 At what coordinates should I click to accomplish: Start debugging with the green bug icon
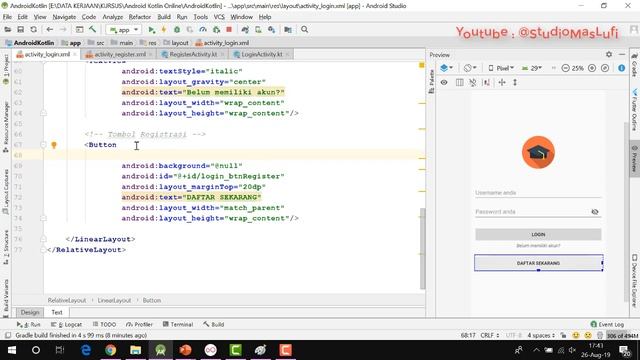tap(177, 29)
